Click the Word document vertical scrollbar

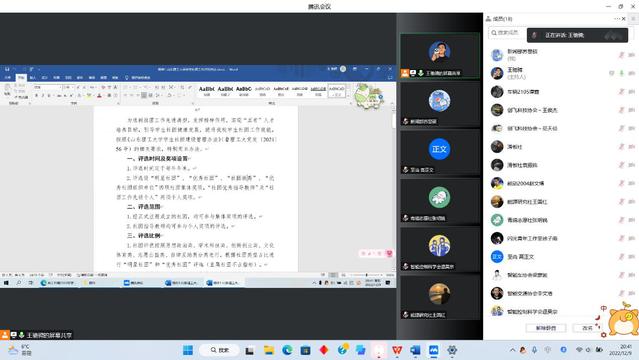click(394, 188)
